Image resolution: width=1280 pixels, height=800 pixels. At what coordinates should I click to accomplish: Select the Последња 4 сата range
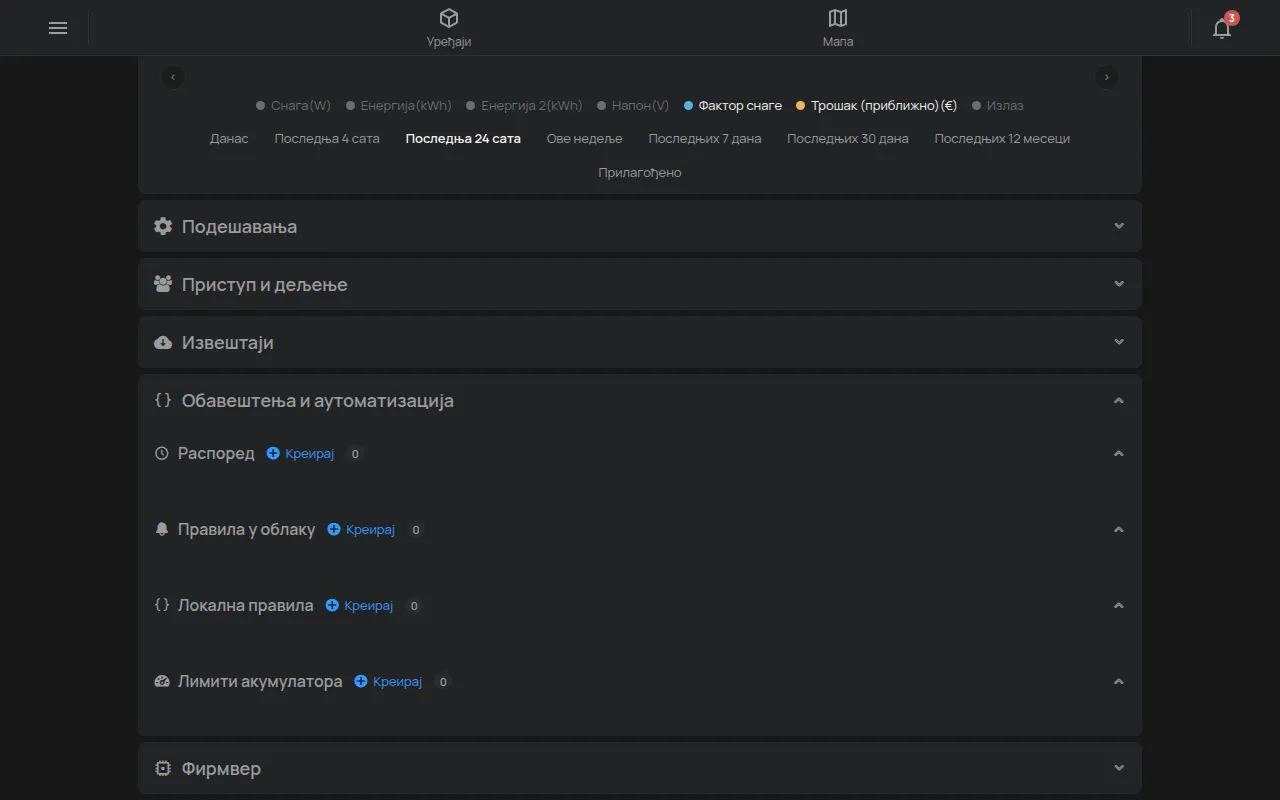click(x=327, y=139)
